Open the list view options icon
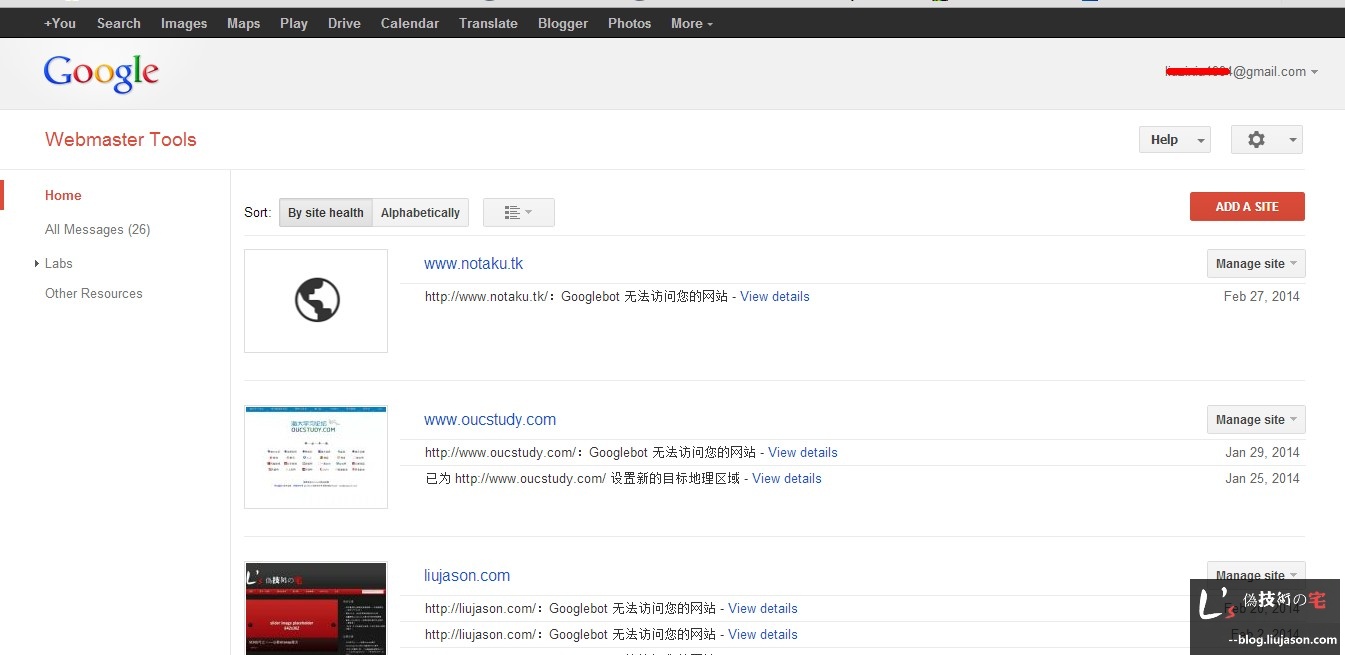Viewport: 1345px width, 655px height. [518, 213]
